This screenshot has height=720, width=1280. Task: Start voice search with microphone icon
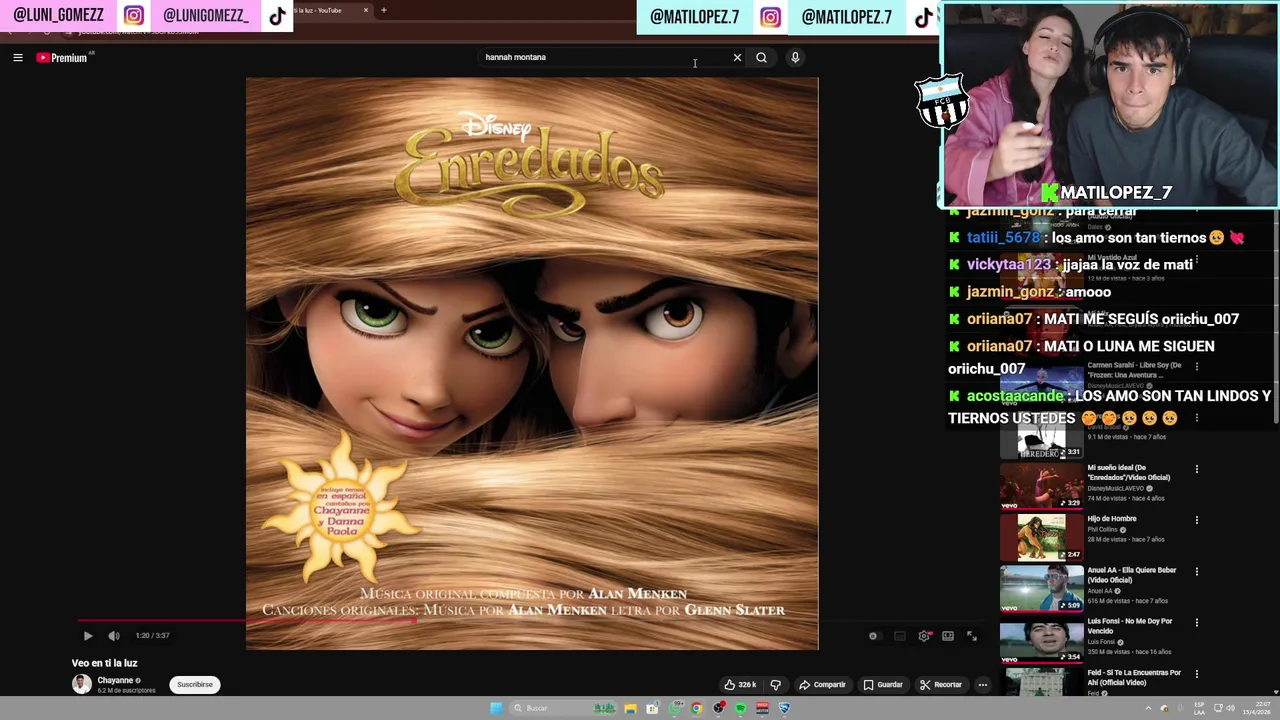(x=795, y=57)
